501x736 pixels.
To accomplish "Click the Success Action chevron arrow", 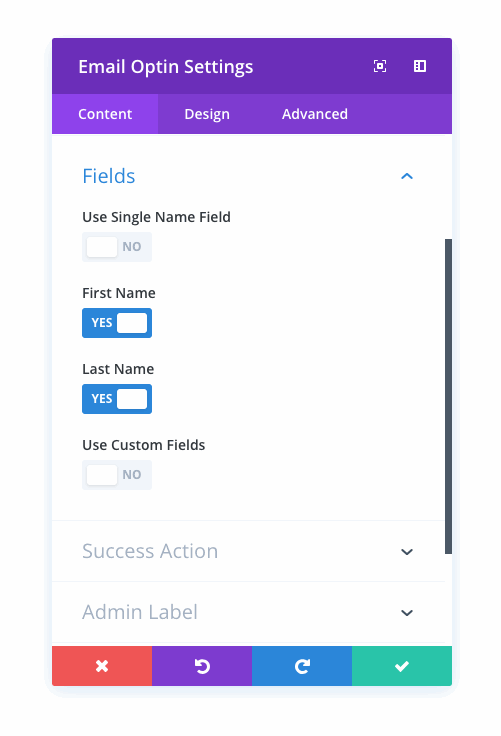I will [x=407, y=552].
